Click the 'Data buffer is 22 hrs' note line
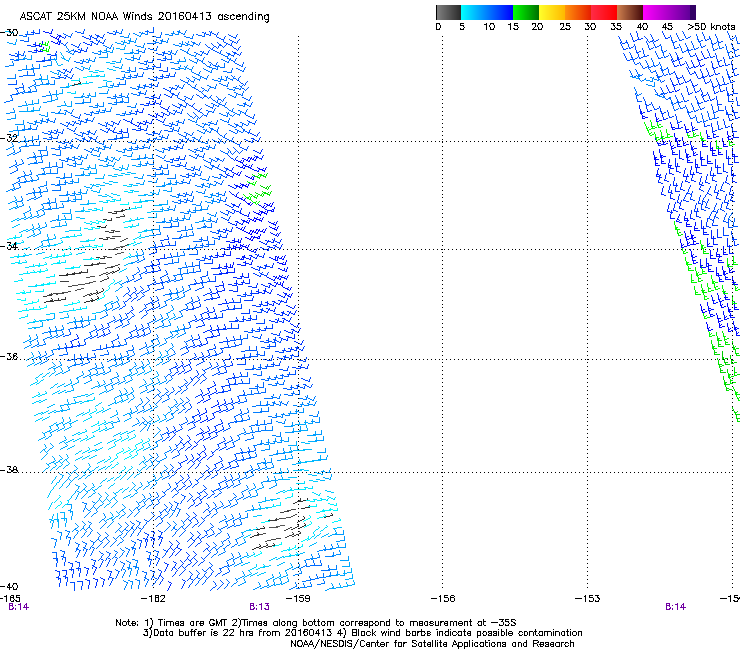740x650 pixels. [x=362, y=633]
